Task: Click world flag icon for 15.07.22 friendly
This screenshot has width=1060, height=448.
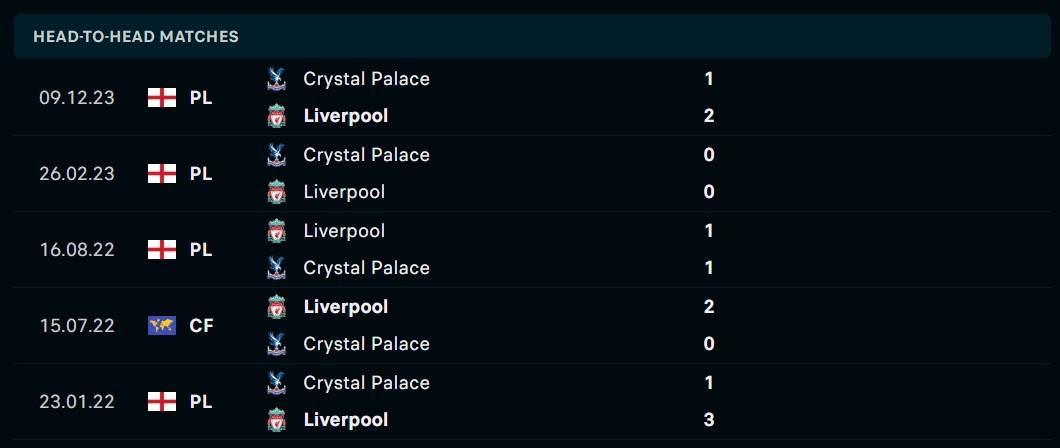Action: coord(161,325)
